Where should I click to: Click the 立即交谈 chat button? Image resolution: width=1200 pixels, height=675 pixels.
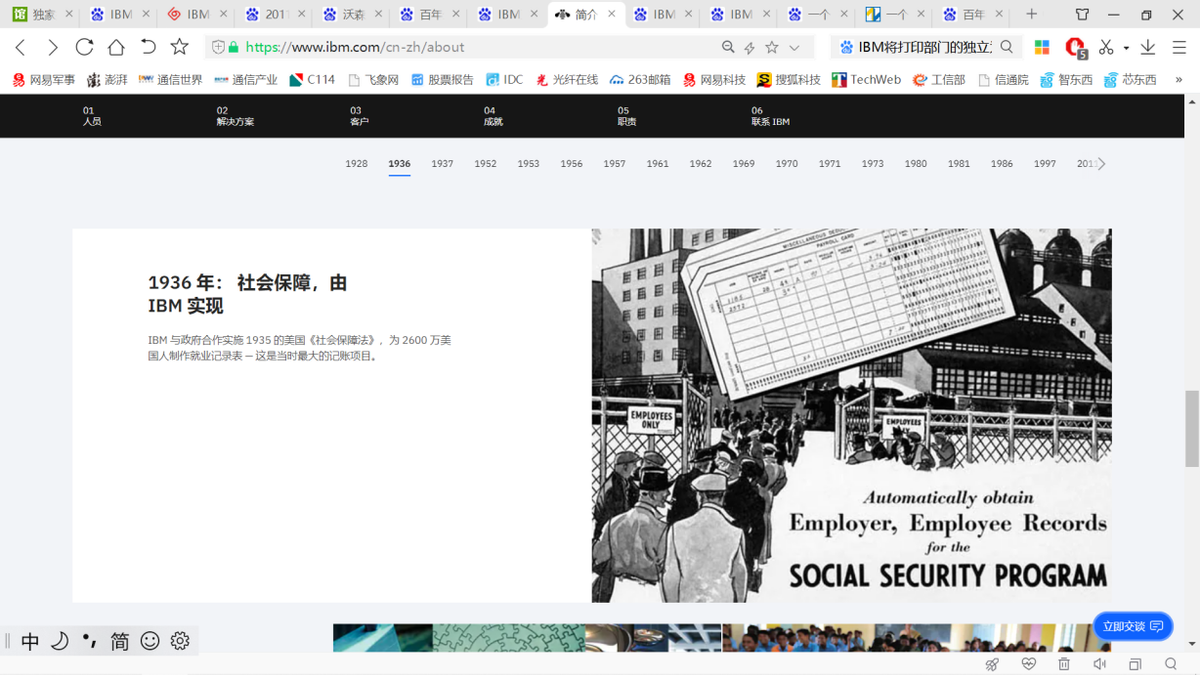click(x=1133, y=626)
